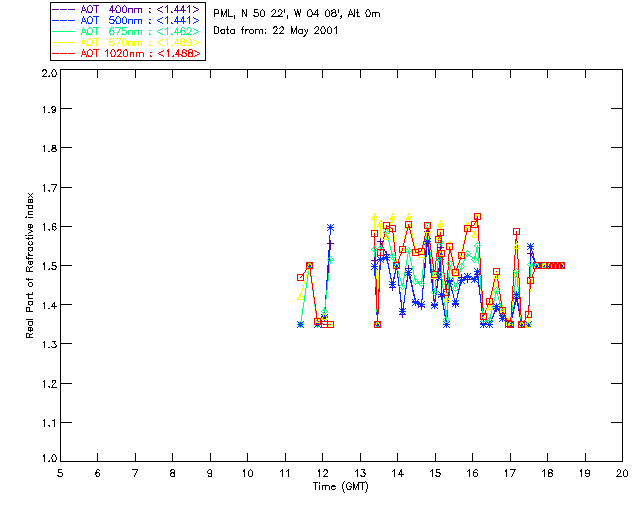Click the 20 hour tick on x-axis
Viewport: 640px width, 512px height.
[622, 472]
